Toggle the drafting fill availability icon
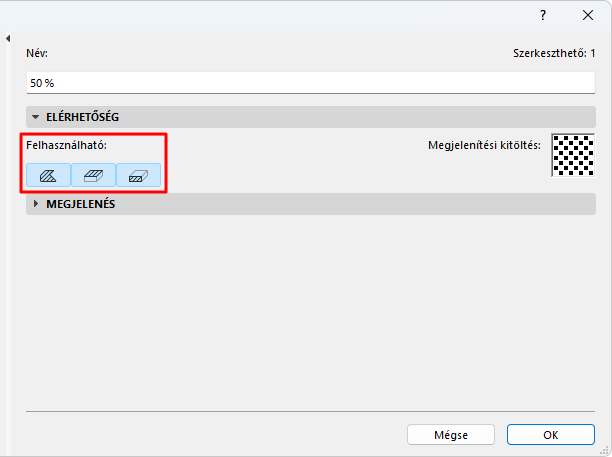 [x=49, y=175]
